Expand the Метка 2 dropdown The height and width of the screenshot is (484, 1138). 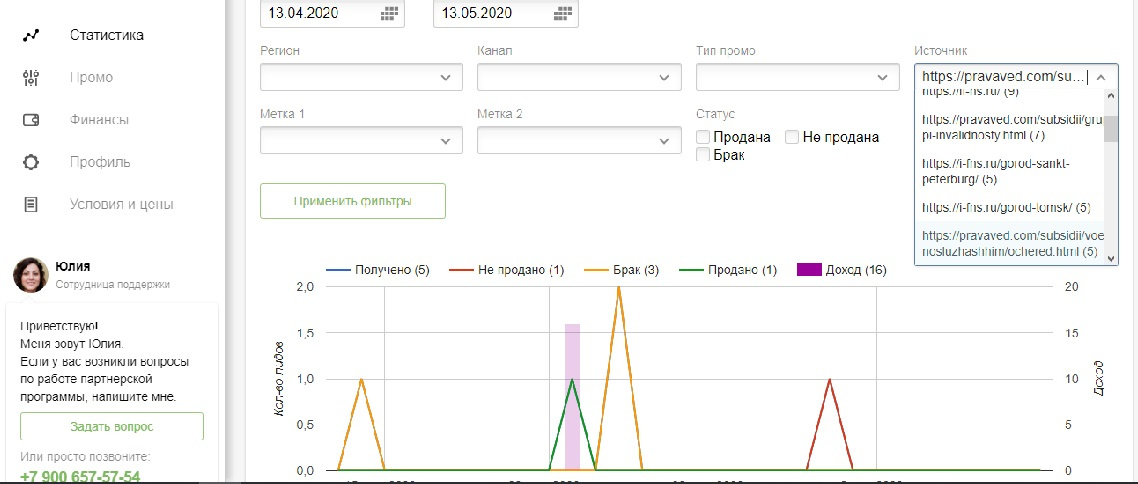tap(579, 140)
